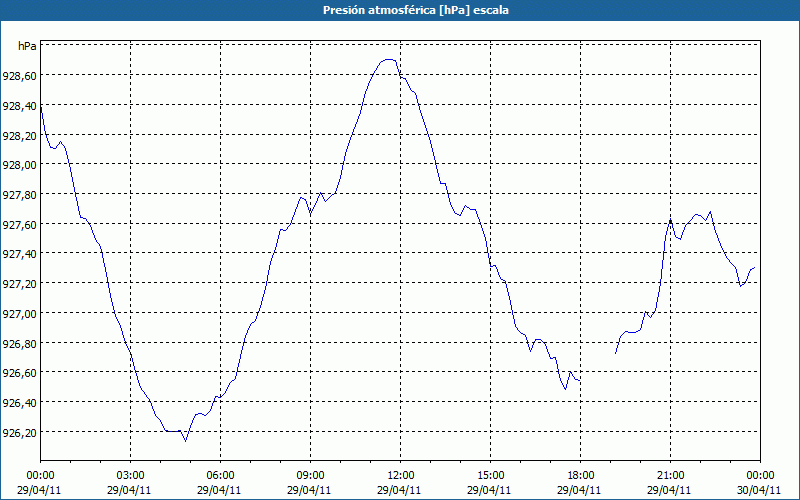This screenshot has width=800, height=500.
Task: Select the 928,40 y-axis label
Action: click(x=19, y=106)
